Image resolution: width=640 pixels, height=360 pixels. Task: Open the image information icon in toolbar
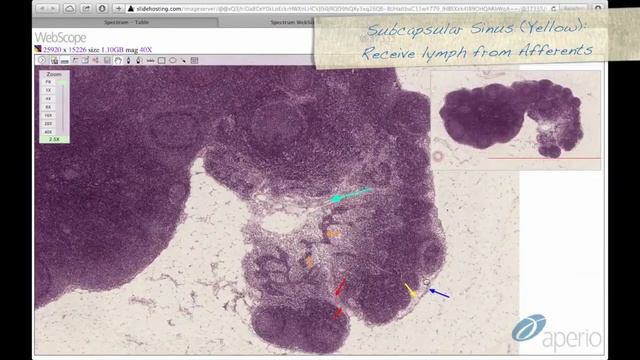54,60
